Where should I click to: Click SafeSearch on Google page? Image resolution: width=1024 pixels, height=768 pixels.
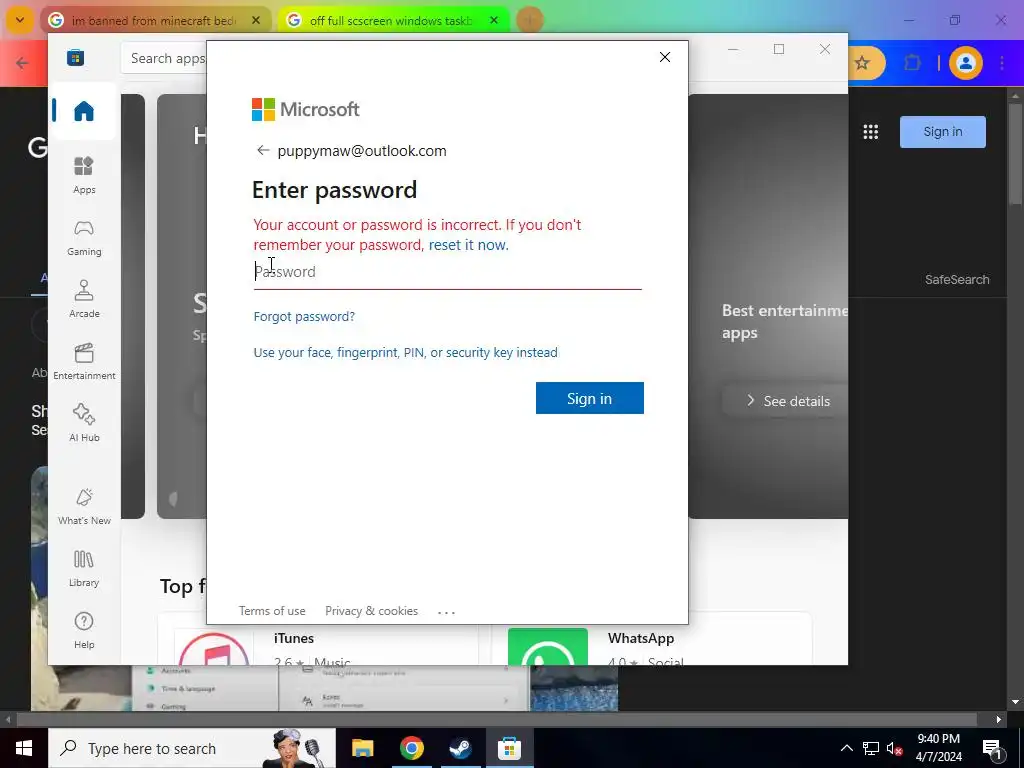coord(957,280)
